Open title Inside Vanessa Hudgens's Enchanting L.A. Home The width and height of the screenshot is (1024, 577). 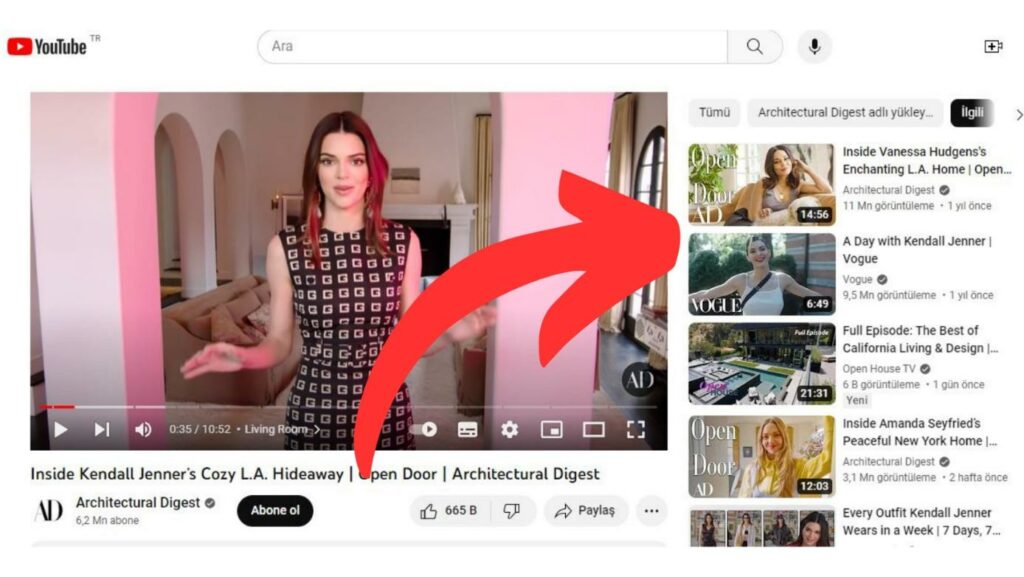point(927,161)
